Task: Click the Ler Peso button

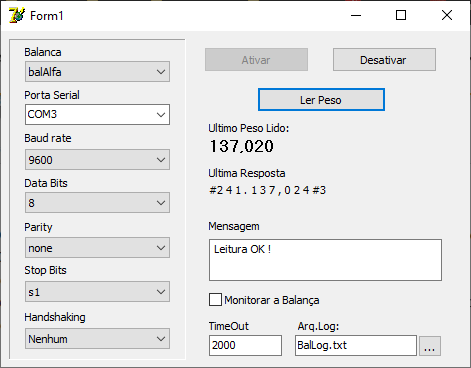Action: [x=321, y=100]
